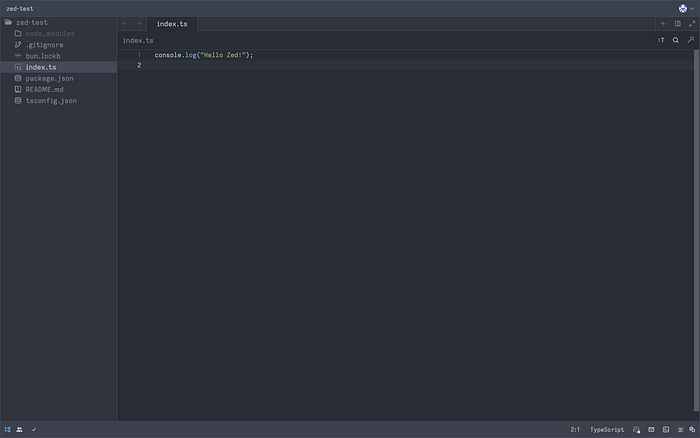
Task: Toggle the diagnostics checkmark in status bar
Action: click(34, 430)
